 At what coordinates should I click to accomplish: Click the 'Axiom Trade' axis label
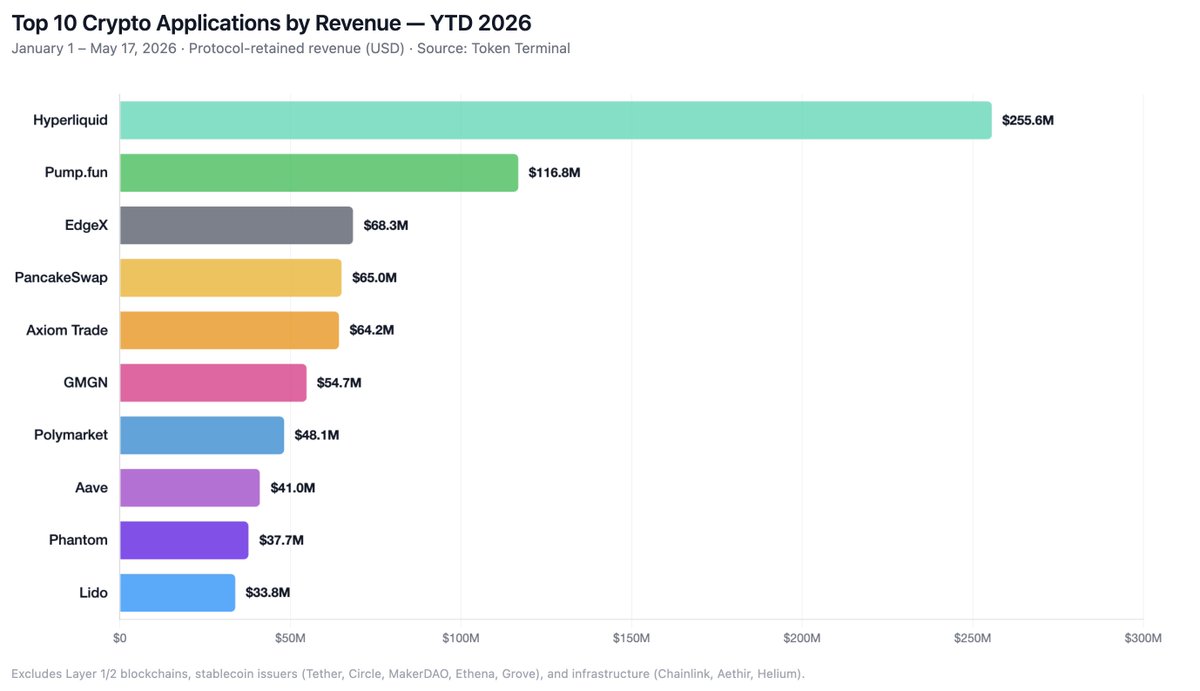coord(67,330)
